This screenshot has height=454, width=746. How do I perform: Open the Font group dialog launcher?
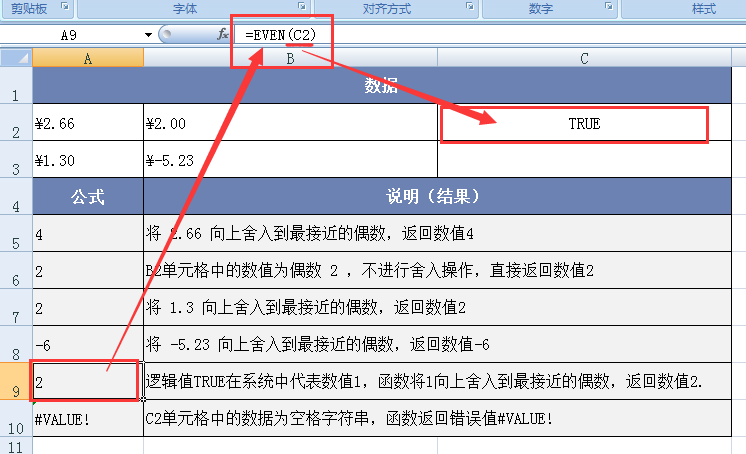[302, 7]
